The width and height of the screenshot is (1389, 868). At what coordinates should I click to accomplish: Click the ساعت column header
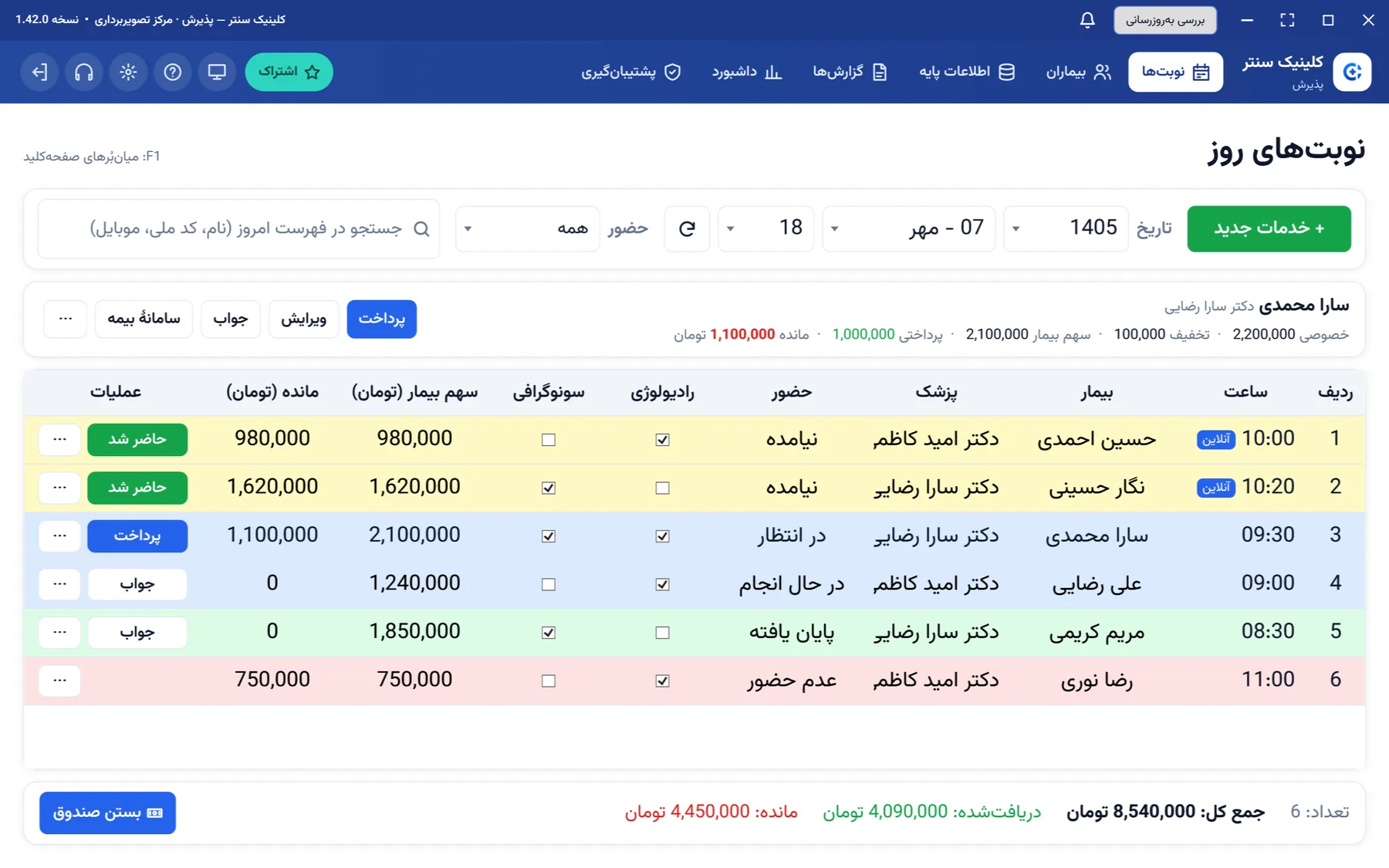pos(1245,392)
